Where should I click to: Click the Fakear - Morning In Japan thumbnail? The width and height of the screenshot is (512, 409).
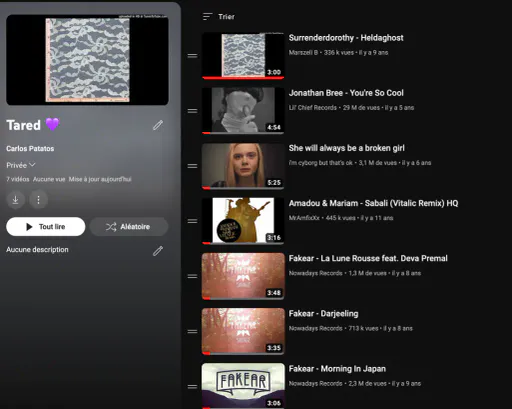click(243, 386)
